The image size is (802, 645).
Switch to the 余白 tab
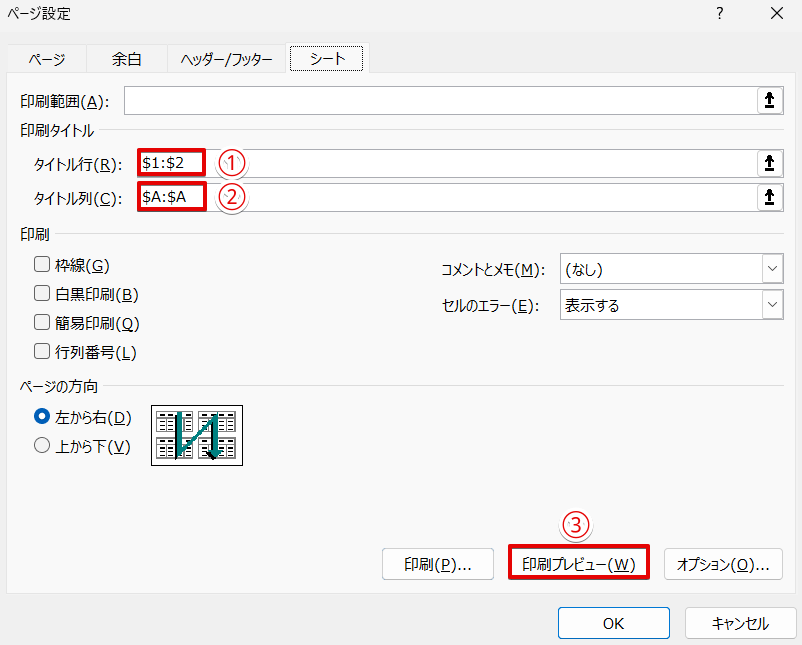126,58
